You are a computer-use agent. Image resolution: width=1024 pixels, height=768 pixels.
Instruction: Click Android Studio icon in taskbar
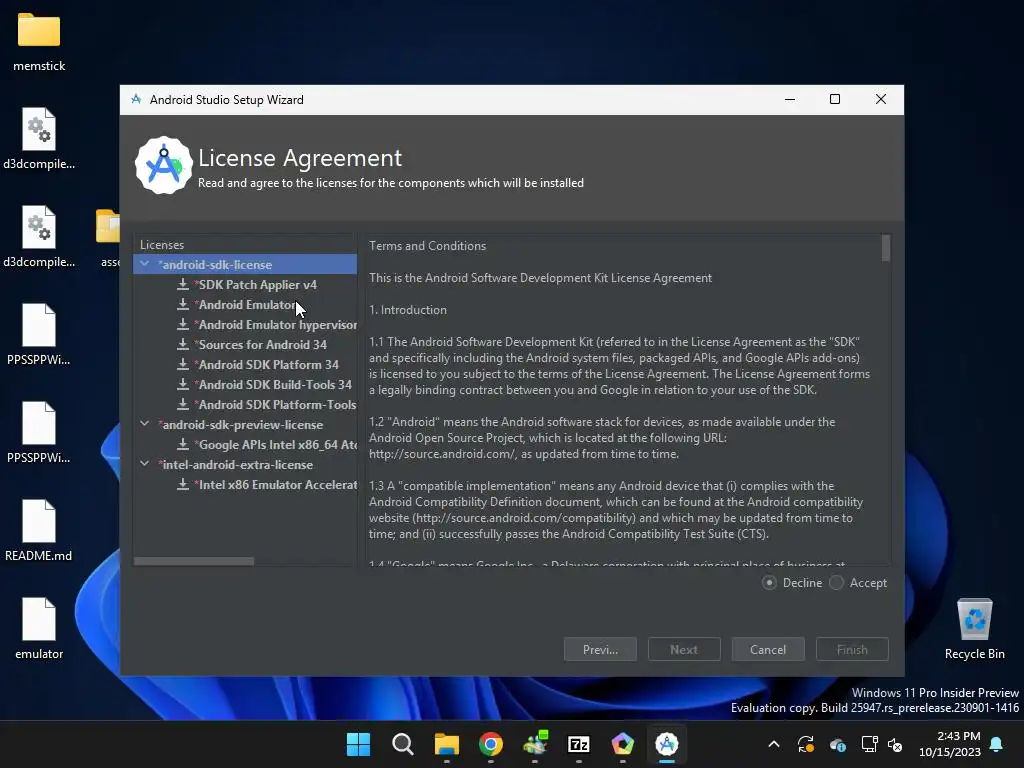667,744
